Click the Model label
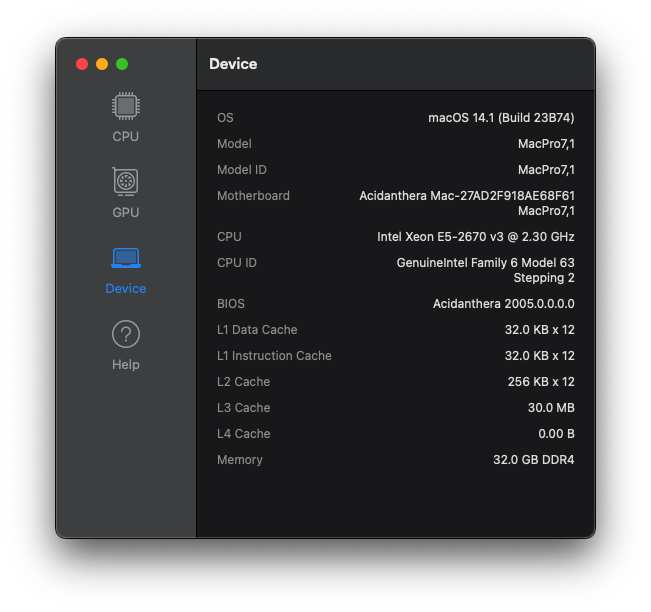Screen dimensions: 651x612 [234, 144]
